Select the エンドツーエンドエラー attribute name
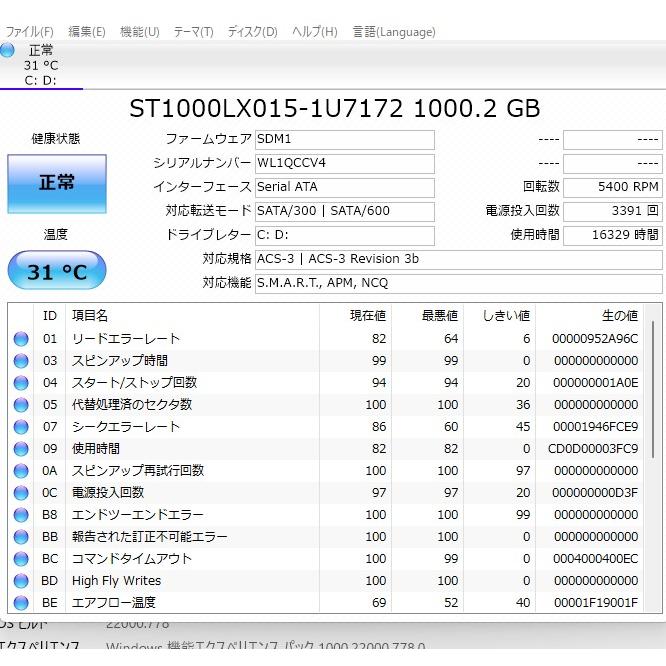666x666 pixels. [138, 515]
